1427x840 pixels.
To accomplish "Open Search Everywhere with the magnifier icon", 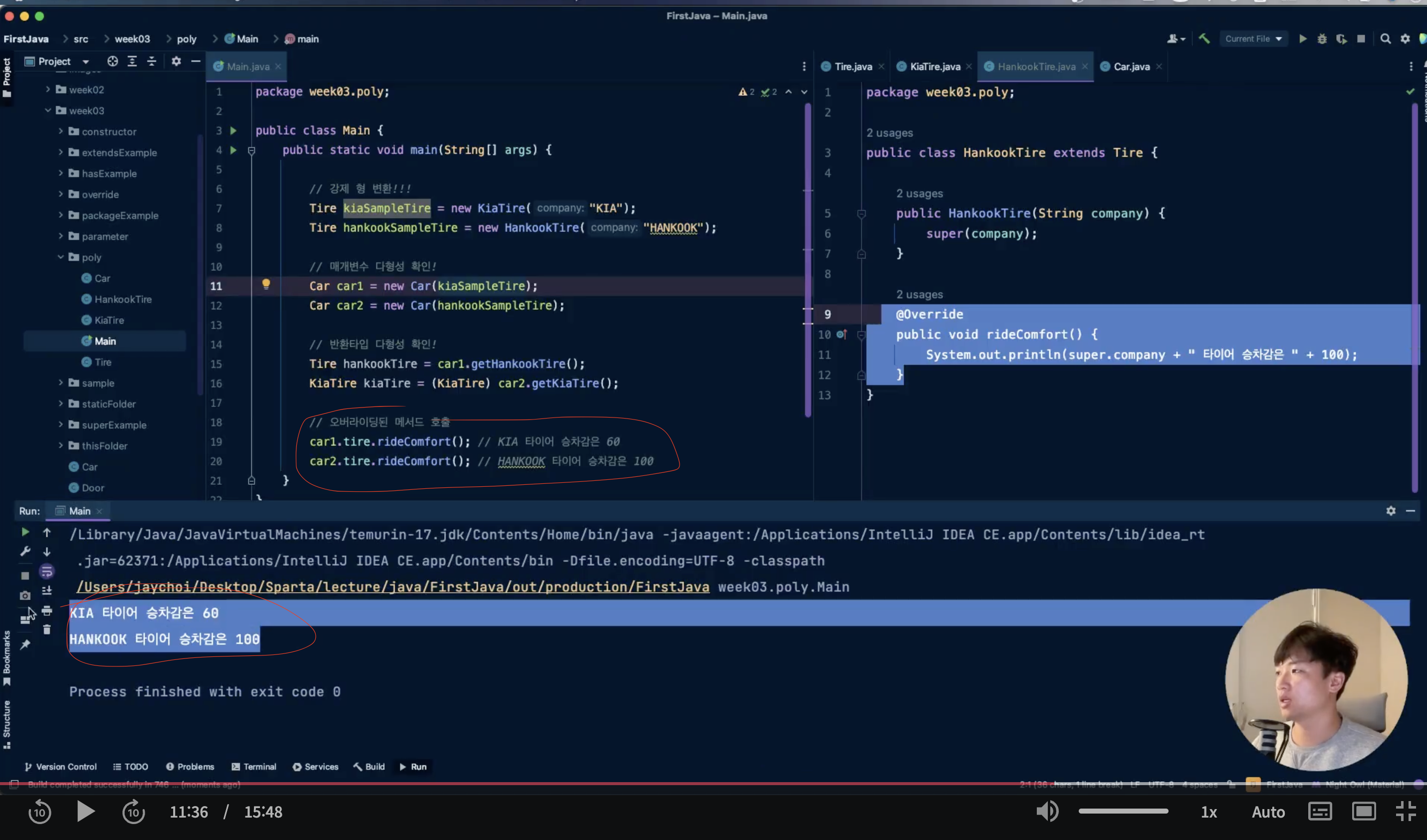I will (x=1385, y=38).
